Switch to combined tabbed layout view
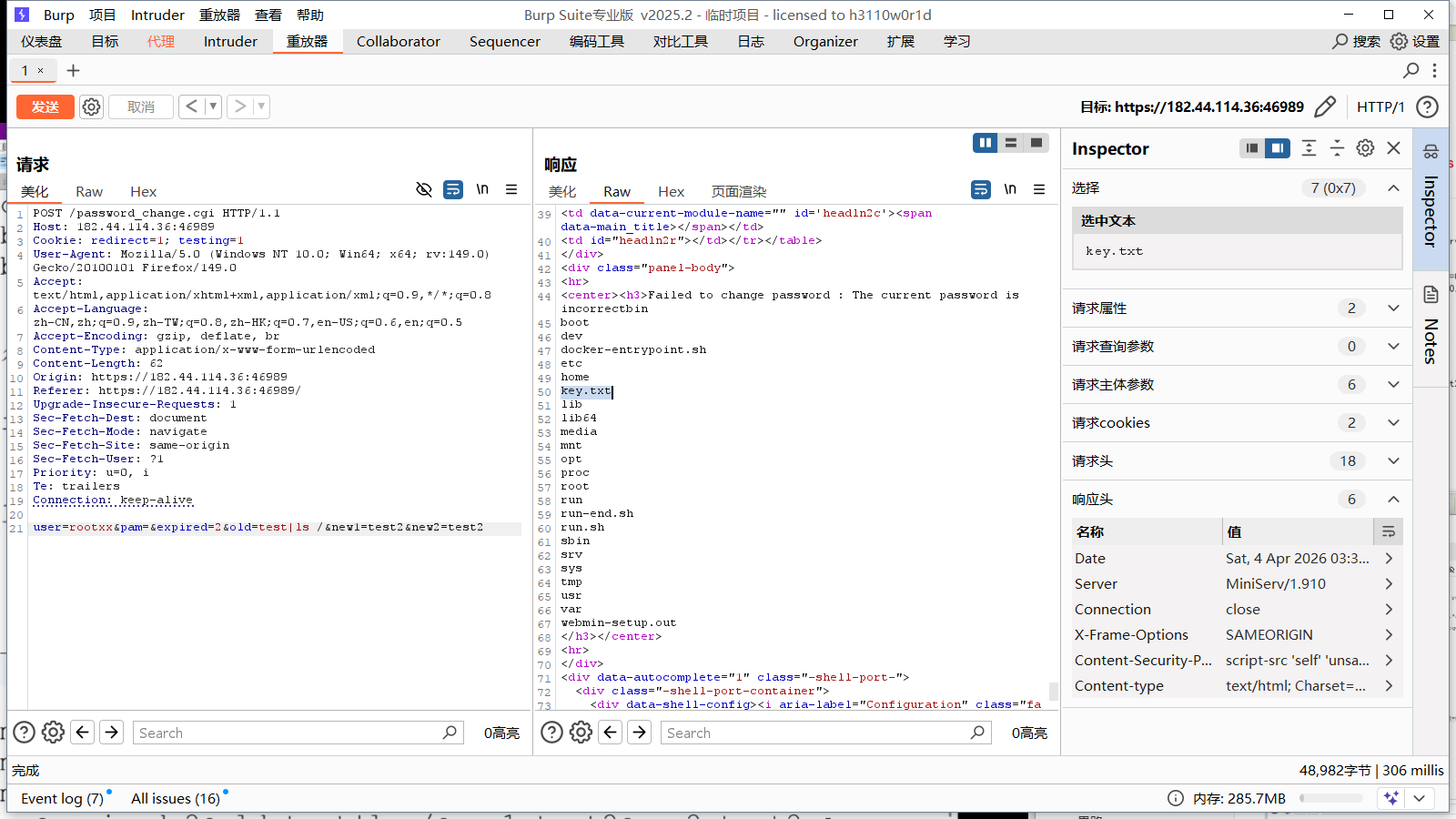 coord(1036,143)
